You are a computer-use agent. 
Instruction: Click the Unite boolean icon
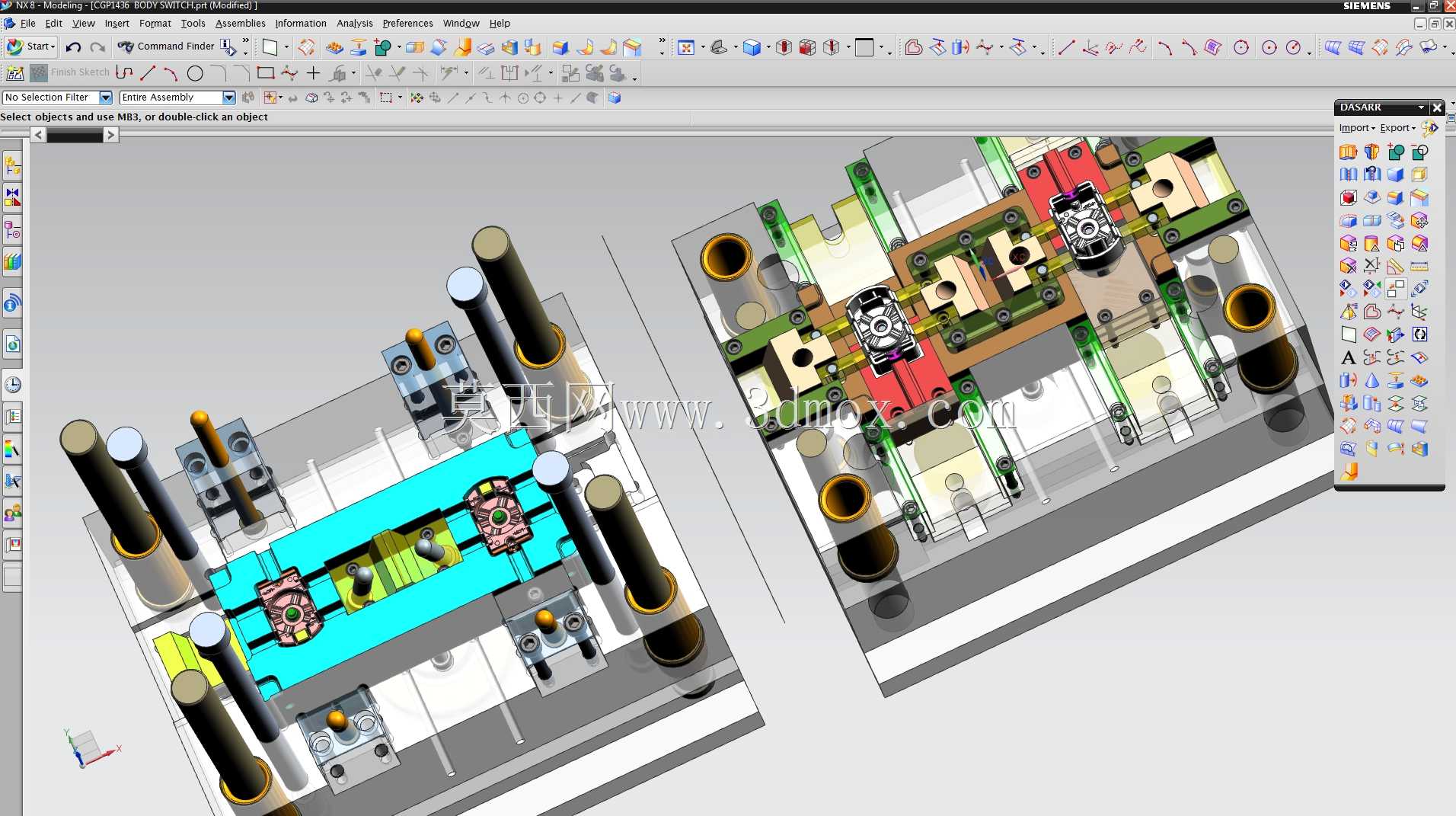383,47
